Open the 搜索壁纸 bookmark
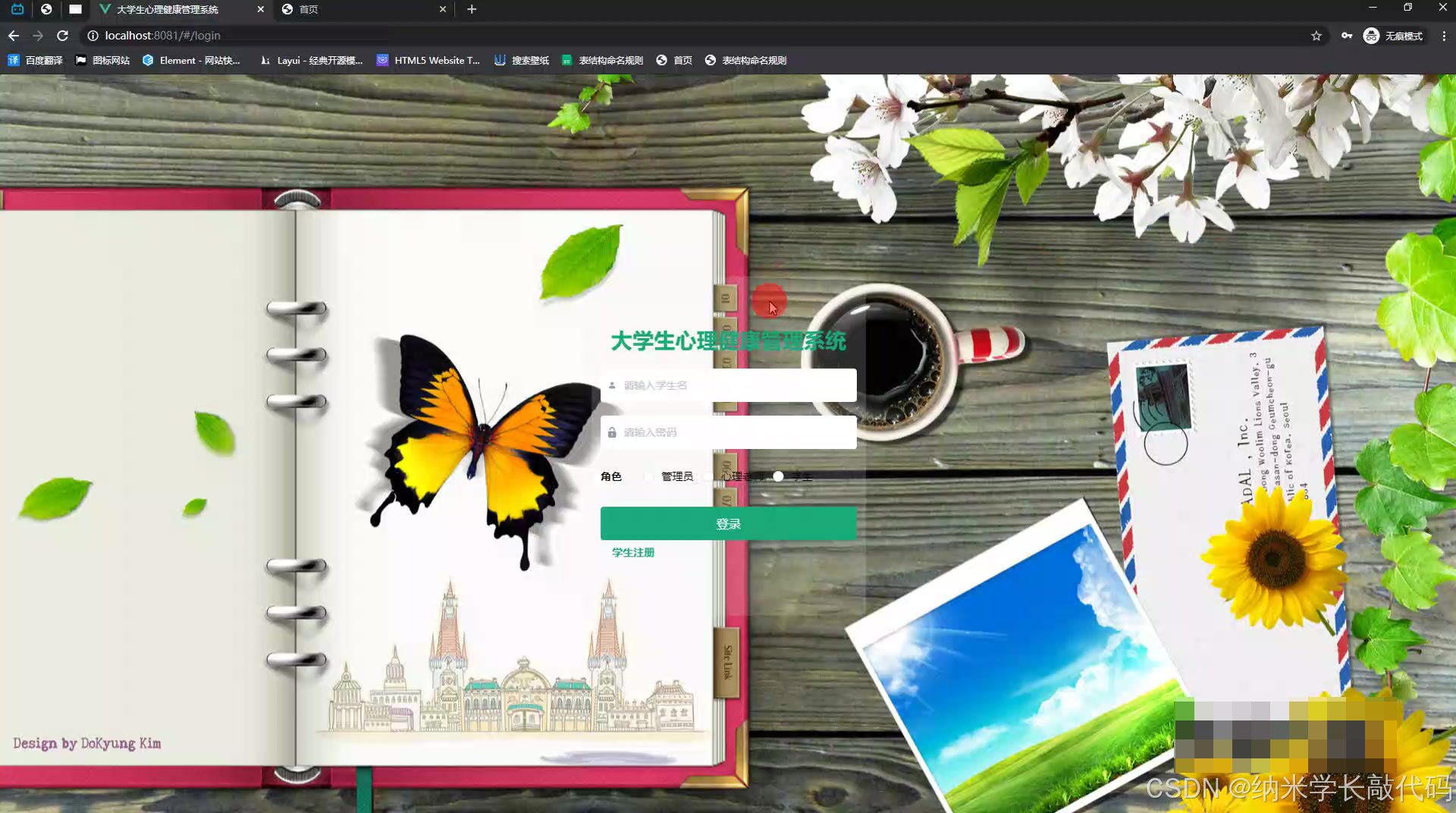The width and height of the screenshot is (1456, 813). tap(522, 60)
